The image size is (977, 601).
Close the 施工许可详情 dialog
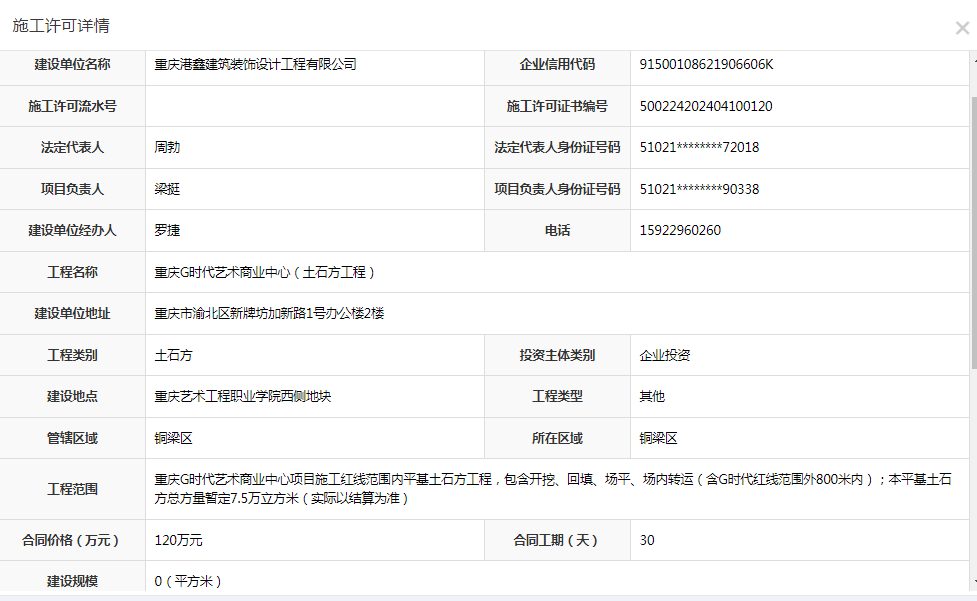point(961,28)
